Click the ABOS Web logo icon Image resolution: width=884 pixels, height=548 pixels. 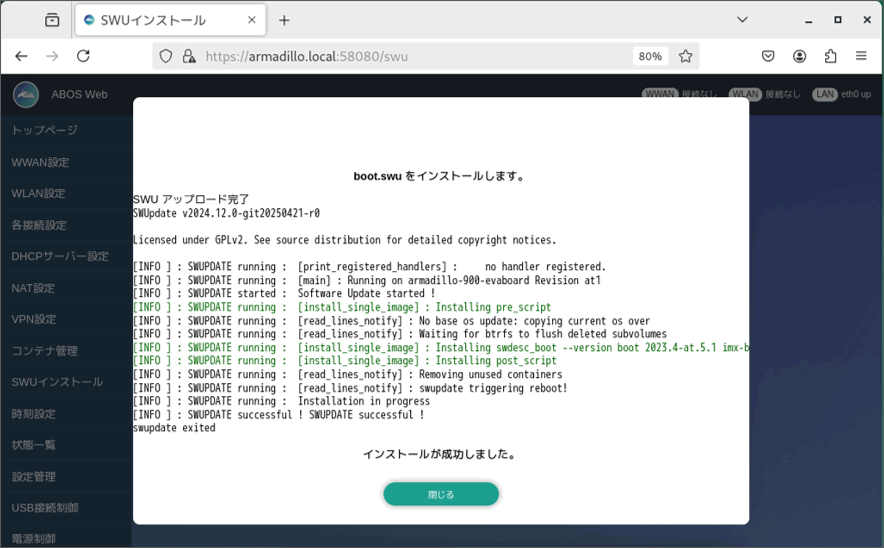(x=26, y=95)
